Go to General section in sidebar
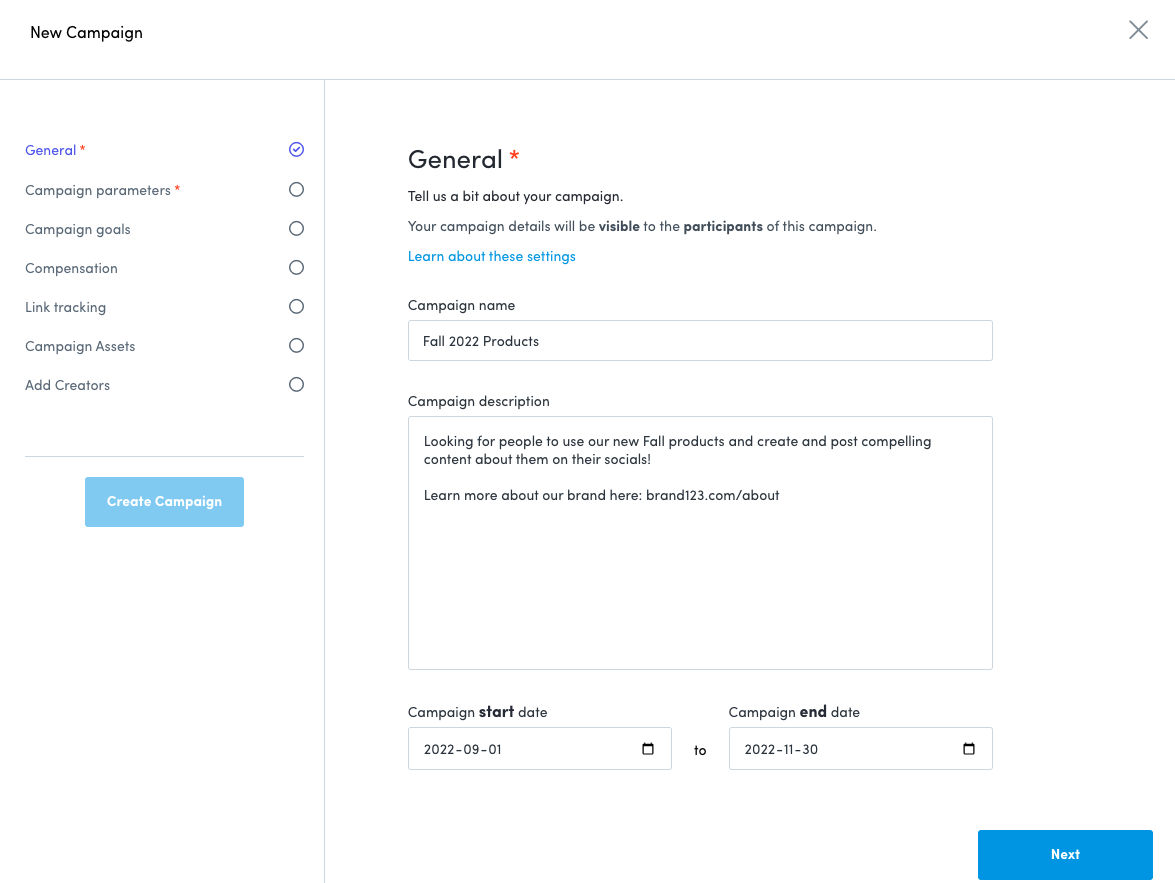Screen dimensions: 1175x883 point(51,150)
